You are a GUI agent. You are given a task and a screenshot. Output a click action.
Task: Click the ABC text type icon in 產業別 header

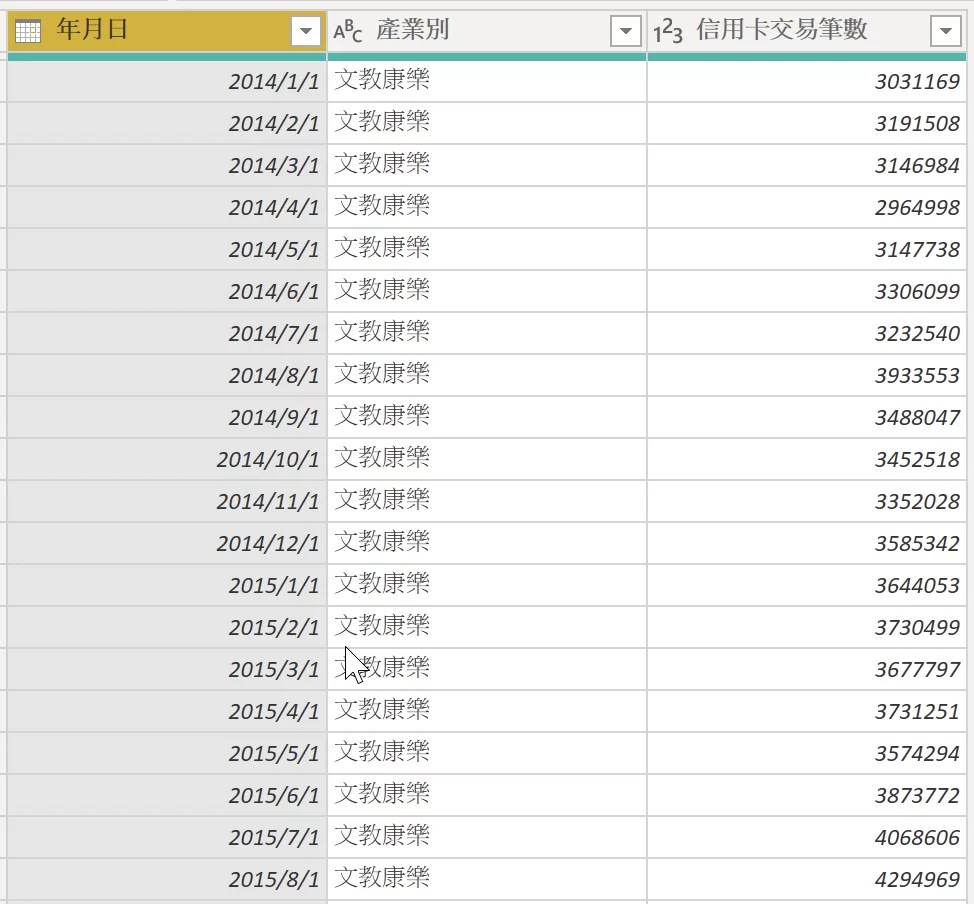[x=347, y=30]
